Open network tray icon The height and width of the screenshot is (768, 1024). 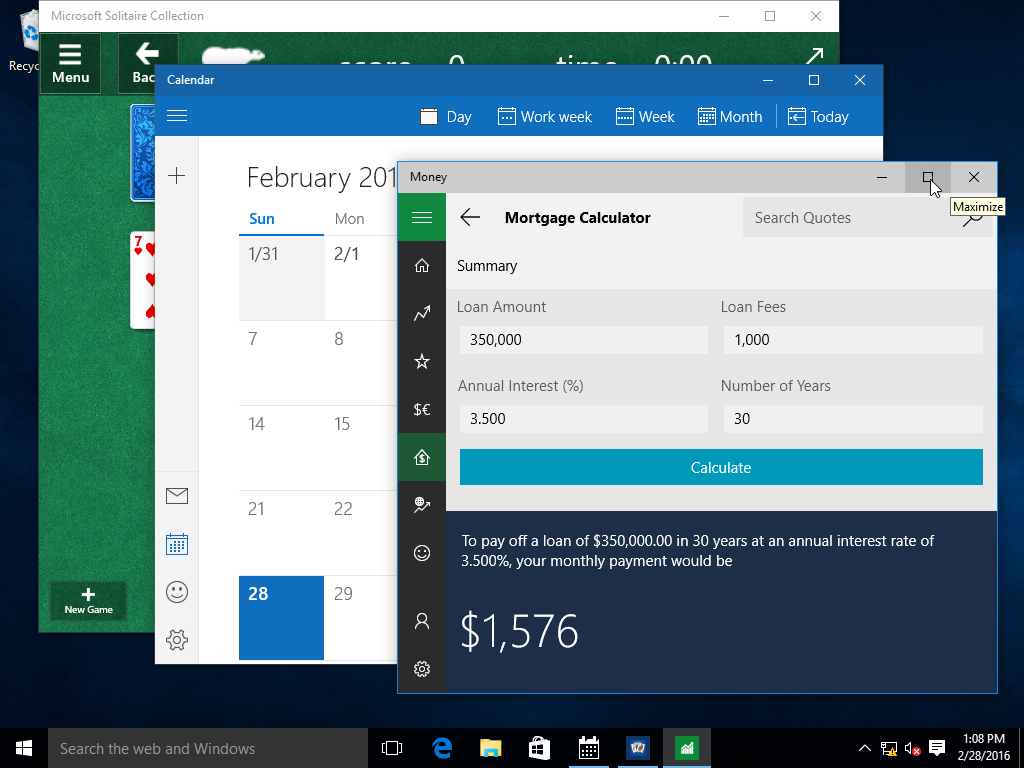tap(888, 748)
